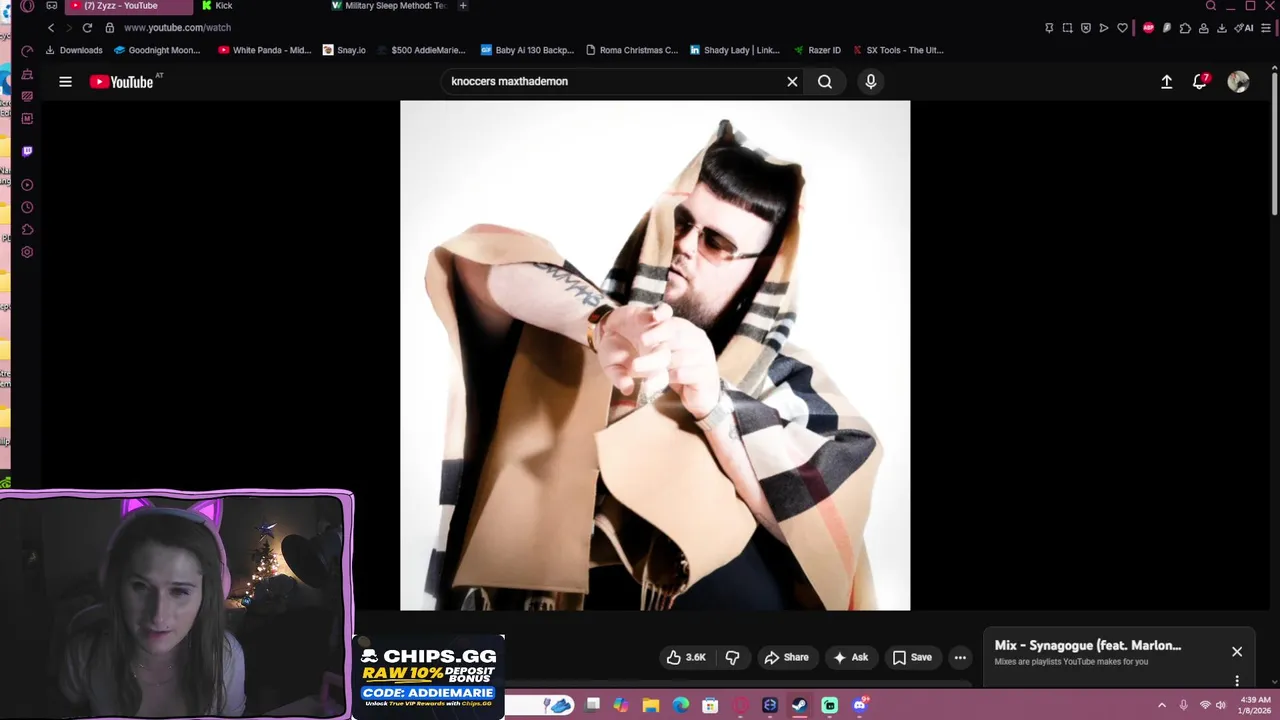Open Opera easy setup menu icon
1280x720 pixels.
(1266, 28)
